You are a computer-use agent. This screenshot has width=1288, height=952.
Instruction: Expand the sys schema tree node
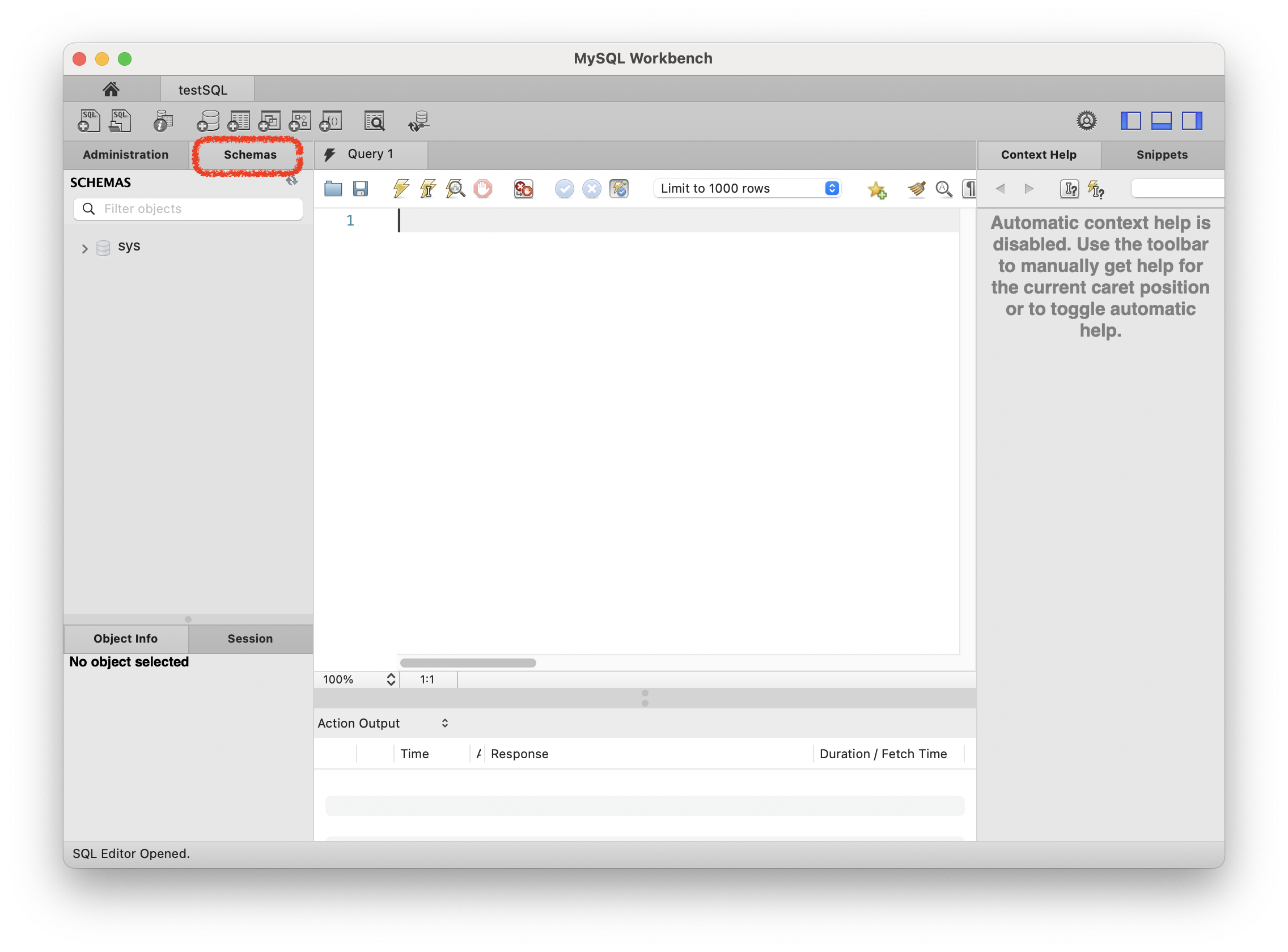85,248
